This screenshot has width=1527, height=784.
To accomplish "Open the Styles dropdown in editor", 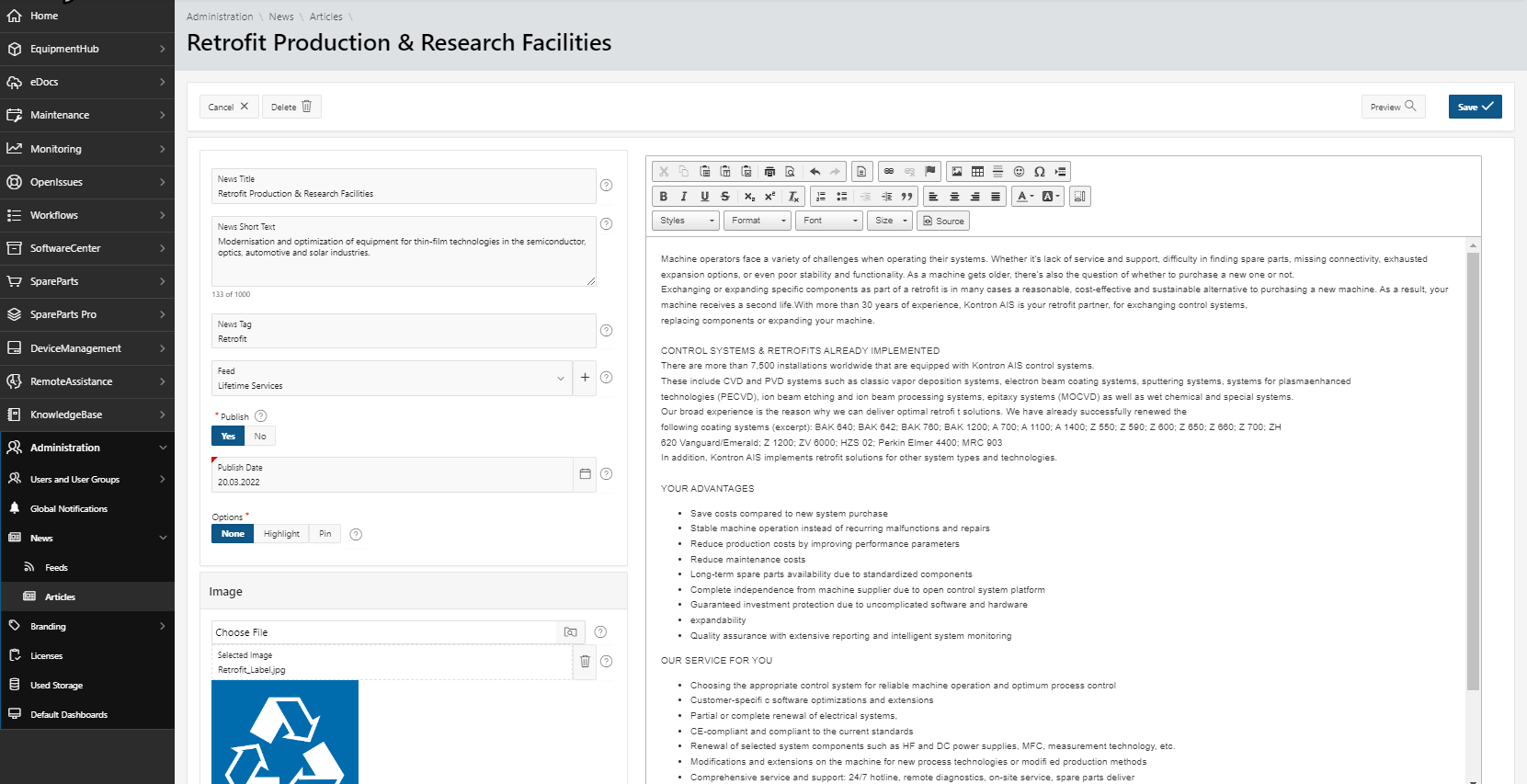I will [686, 221].
